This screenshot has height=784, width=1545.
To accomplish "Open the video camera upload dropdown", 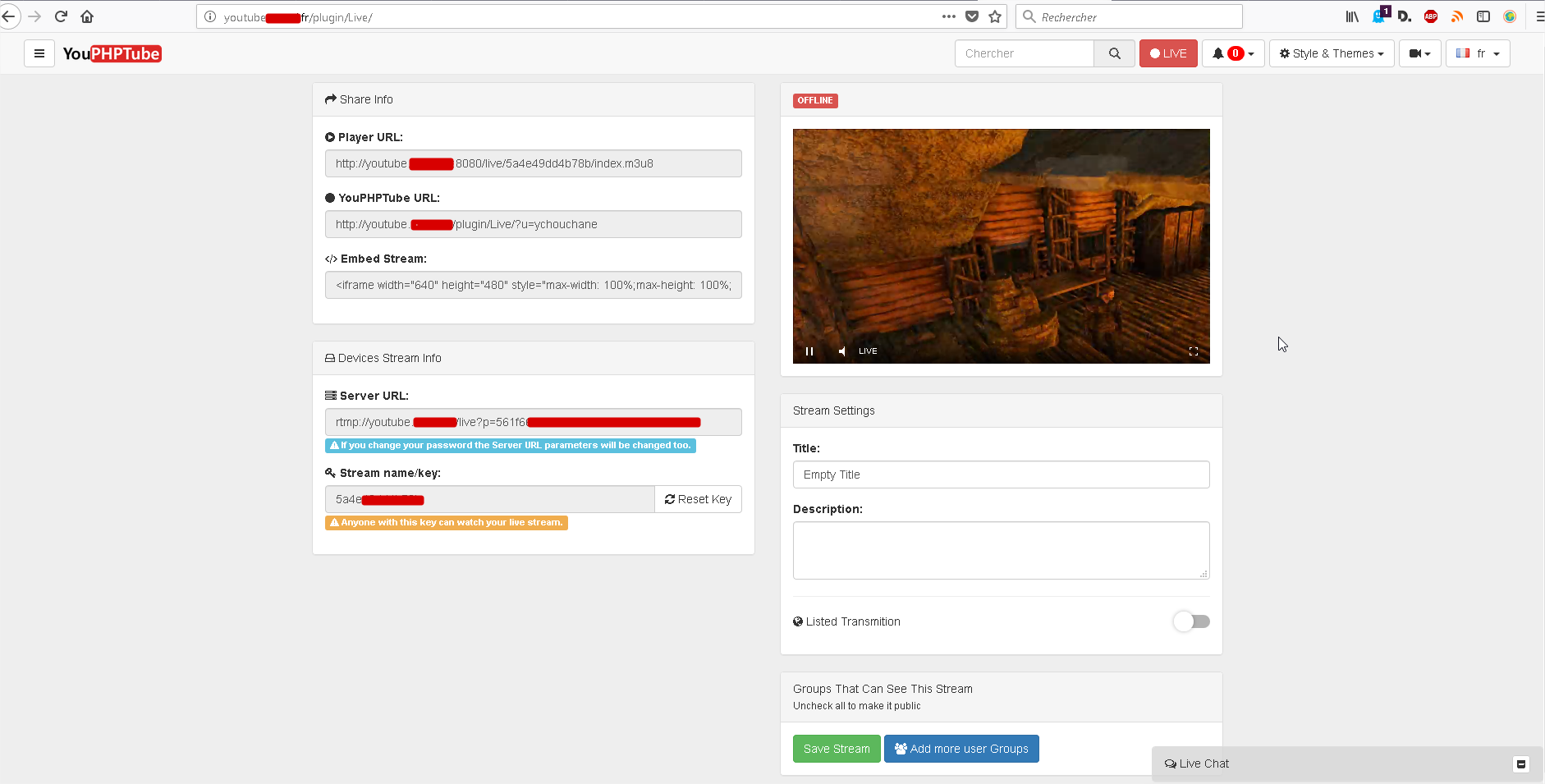I will click(x=1419, y=53).
